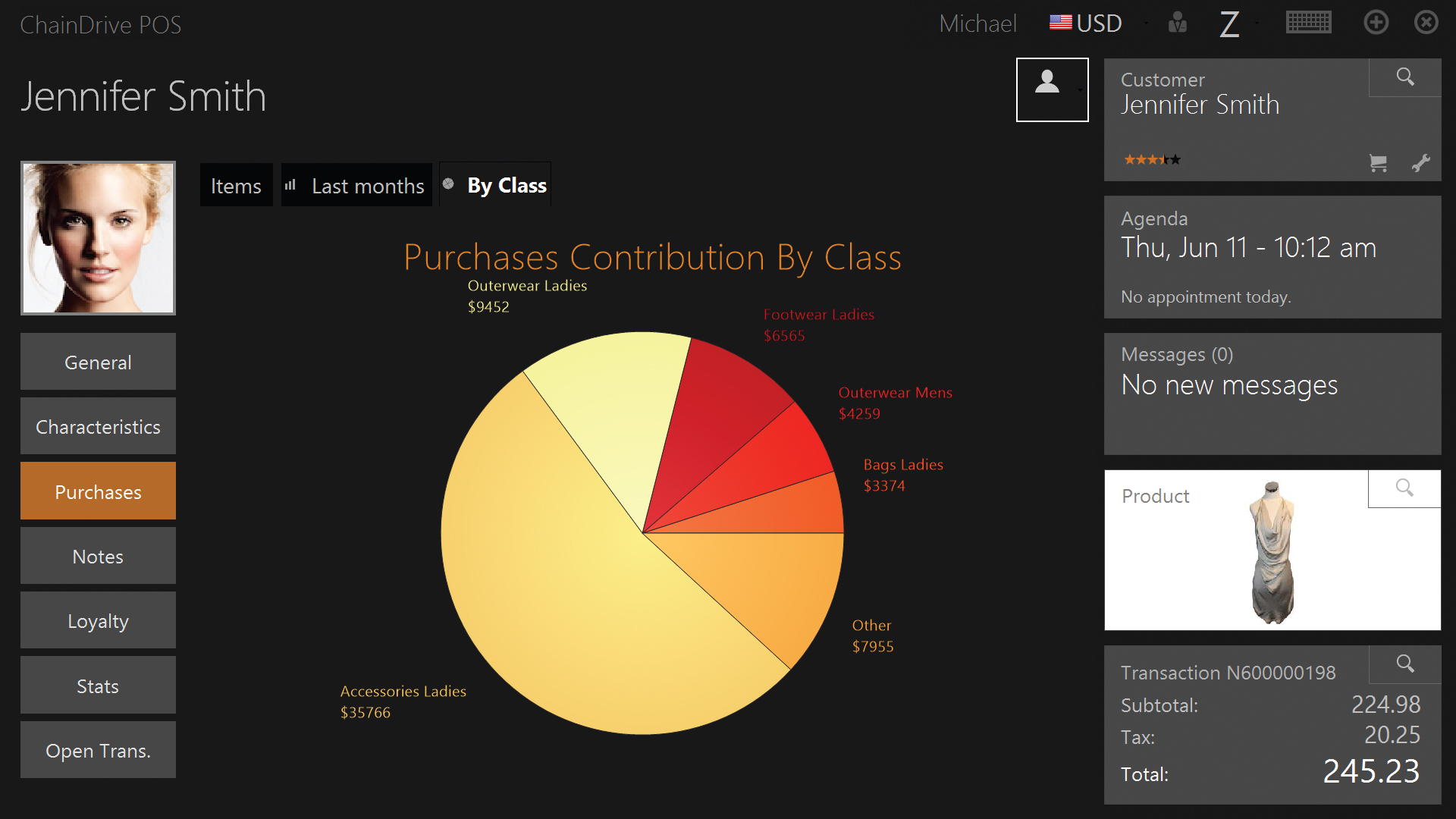Click the salesperson icon in top bar
Viewport: 1456px width, 819px height.
[x=1177, y=23]
